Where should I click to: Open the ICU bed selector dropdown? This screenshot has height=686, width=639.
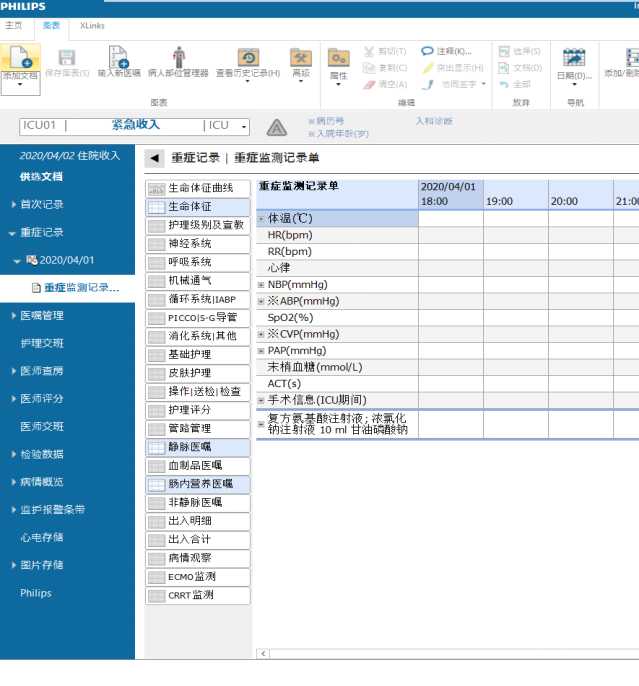click(243, 127)
